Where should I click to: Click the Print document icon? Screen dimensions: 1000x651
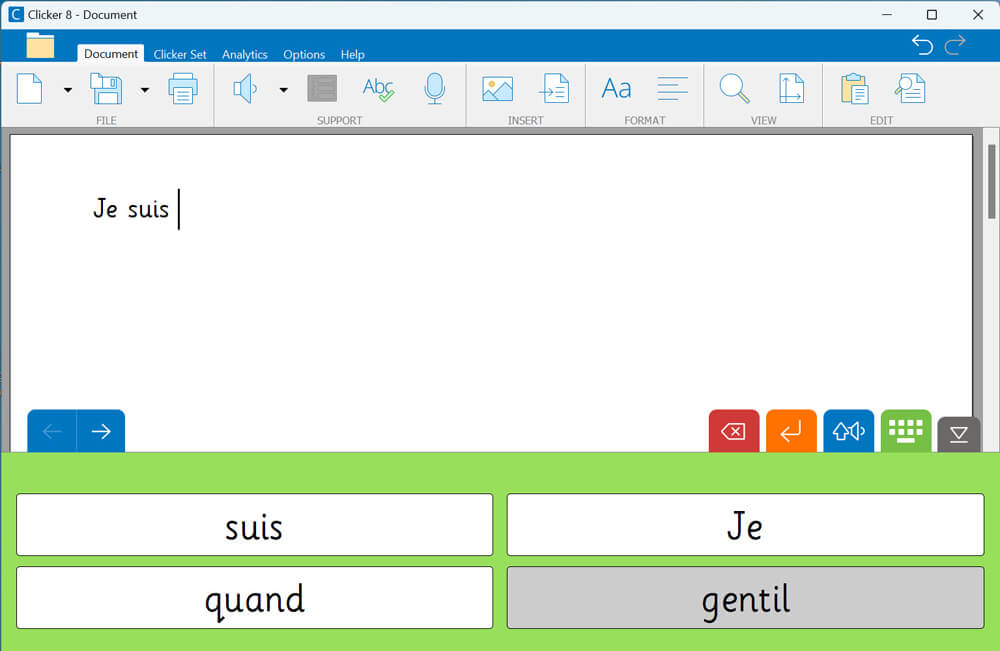pyautogui.click(x=183, y=89)
